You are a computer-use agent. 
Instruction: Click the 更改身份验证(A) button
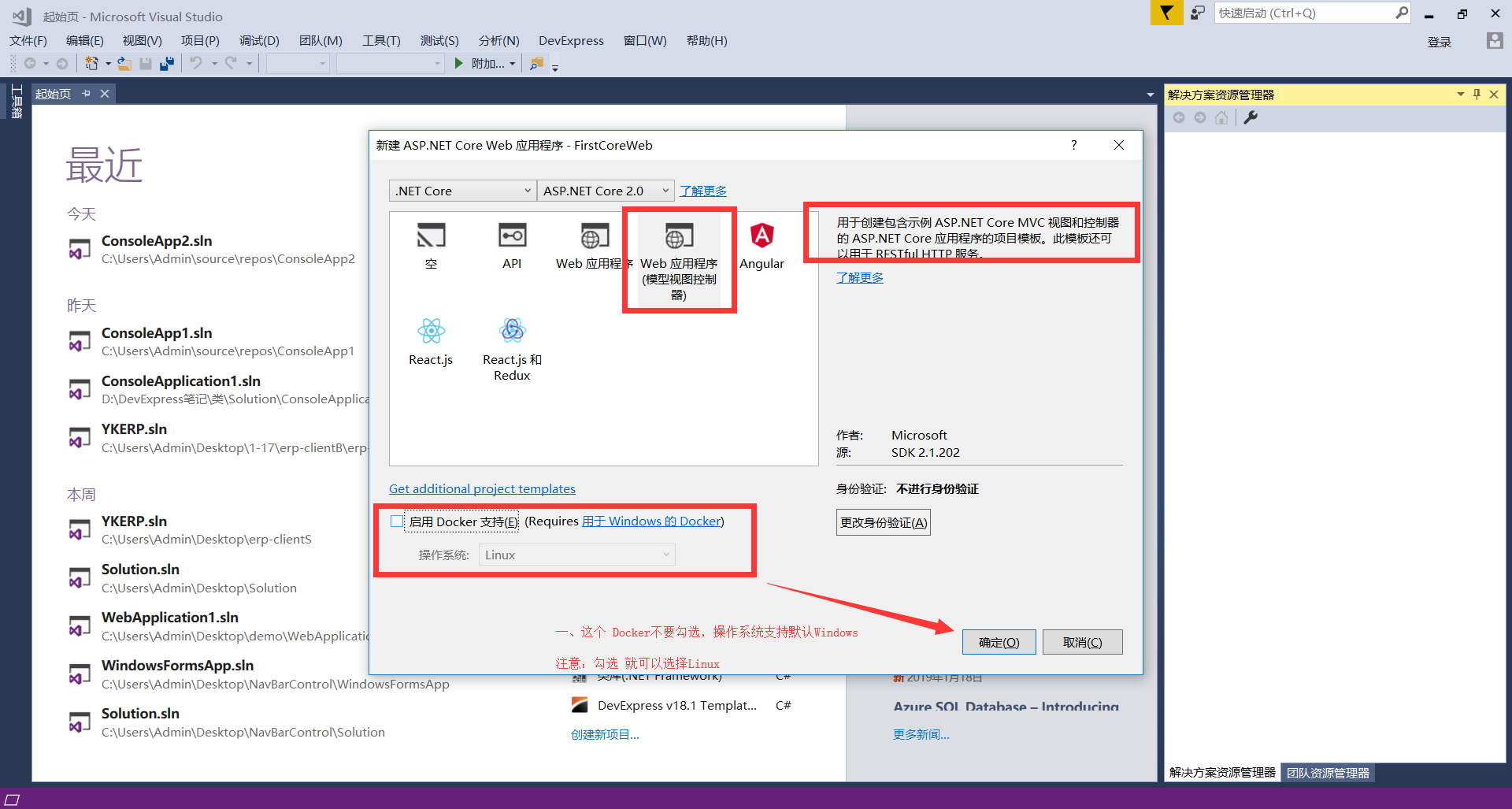(x=884, y=522)
